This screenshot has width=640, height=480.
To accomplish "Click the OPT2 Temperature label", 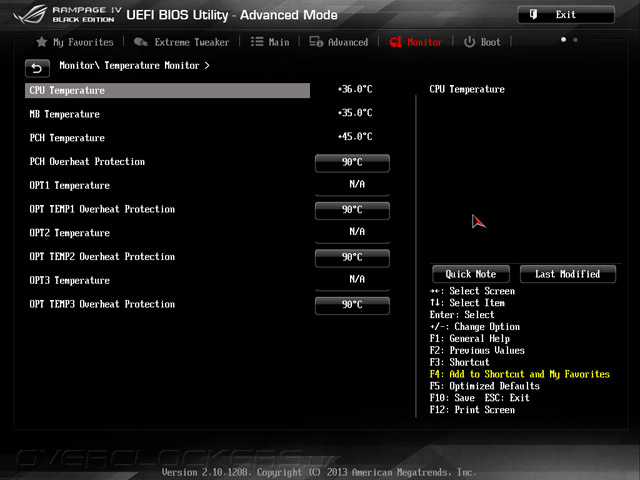I will click(69, 233).
